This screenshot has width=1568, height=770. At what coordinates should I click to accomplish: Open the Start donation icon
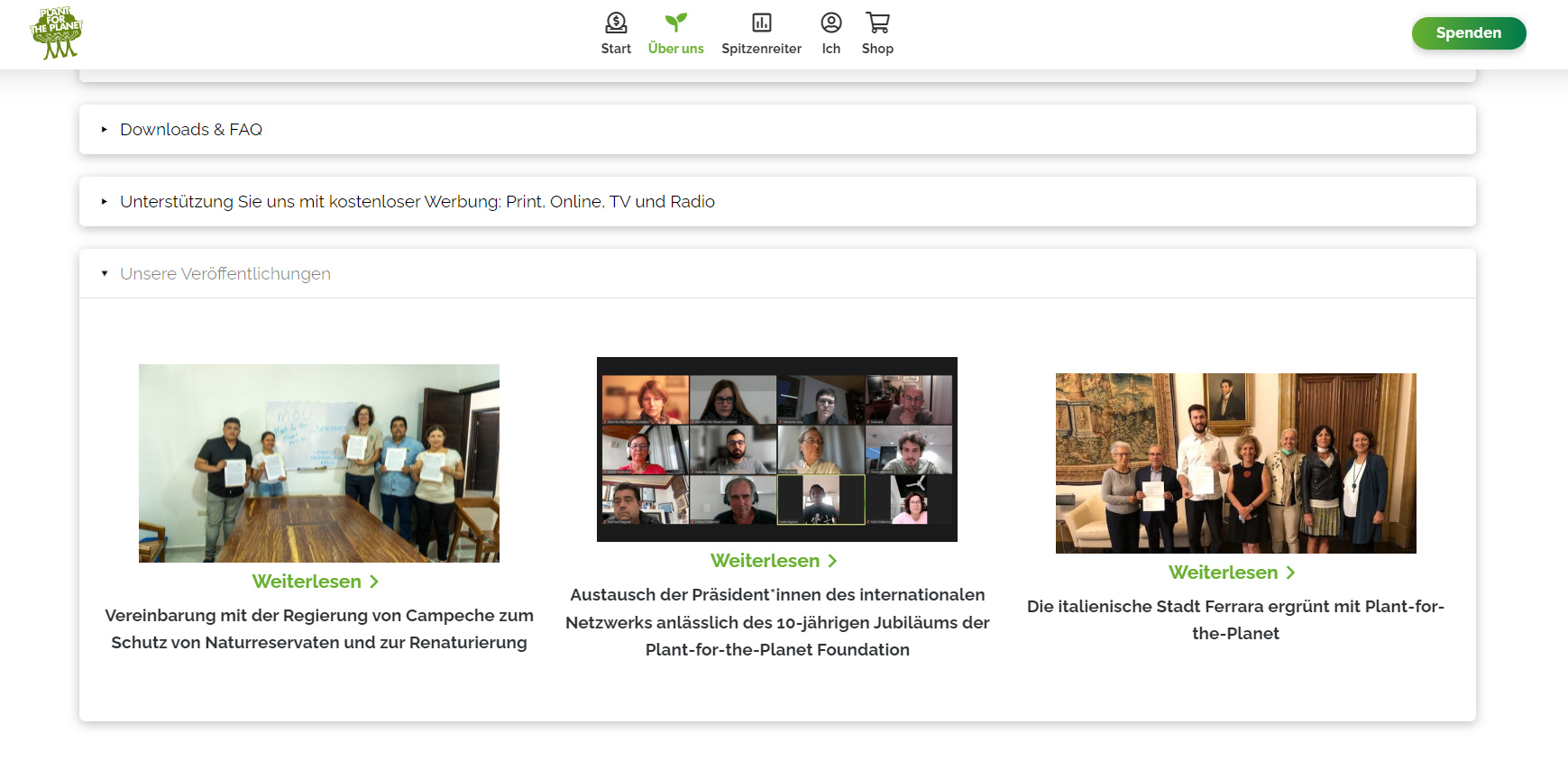tap(616, 23)
